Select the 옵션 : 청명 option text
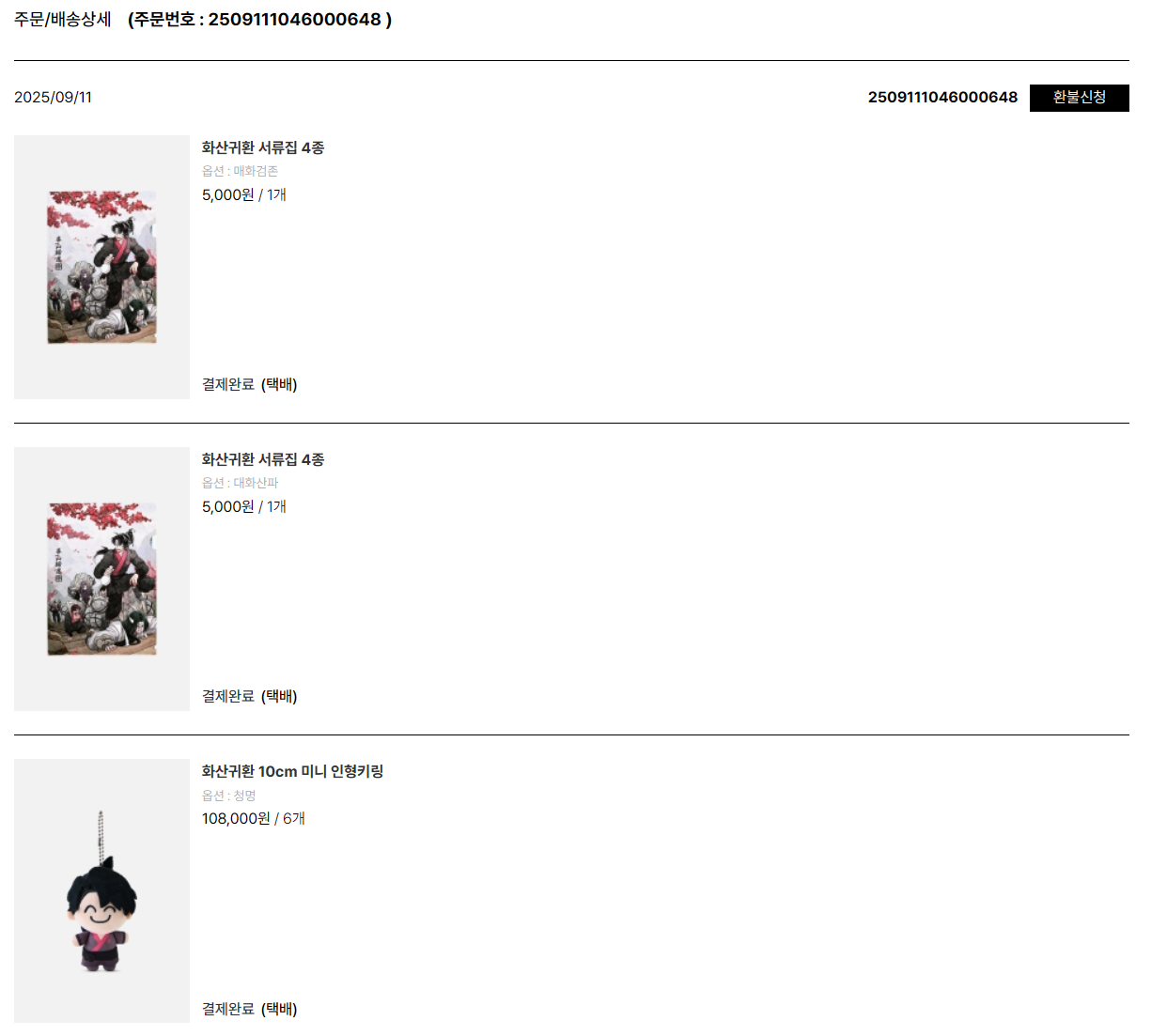The height and width of the screenshot is (1036, 1167). pyautogui.click(x=228, y=796)
